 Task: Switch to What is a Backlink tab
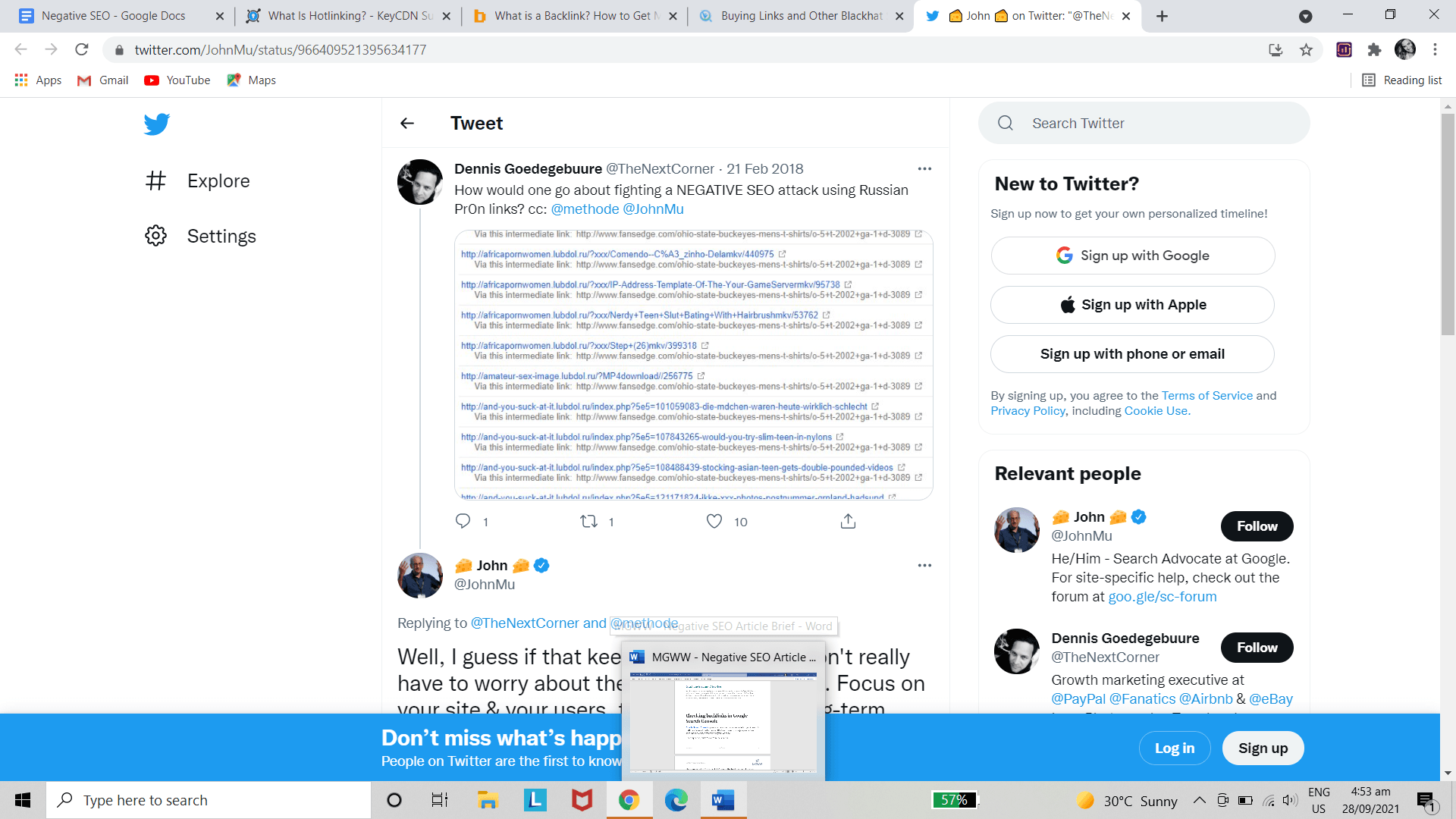point(576,16)
